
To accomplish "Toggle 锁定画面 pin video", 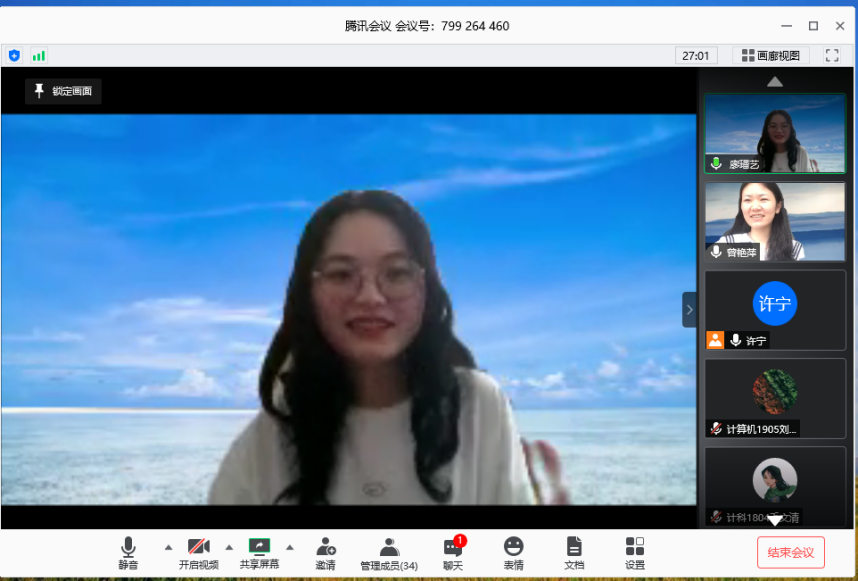I will pyautogui.click(x=63, y=91).
